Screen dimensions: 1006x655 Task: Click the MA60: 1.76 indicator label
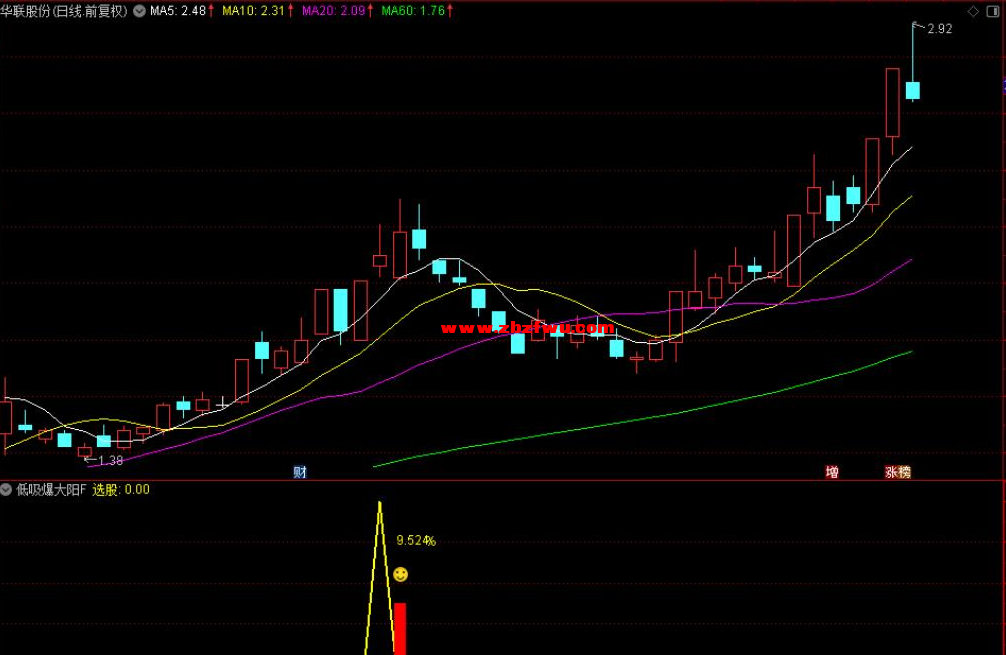(x=413, y=11)
